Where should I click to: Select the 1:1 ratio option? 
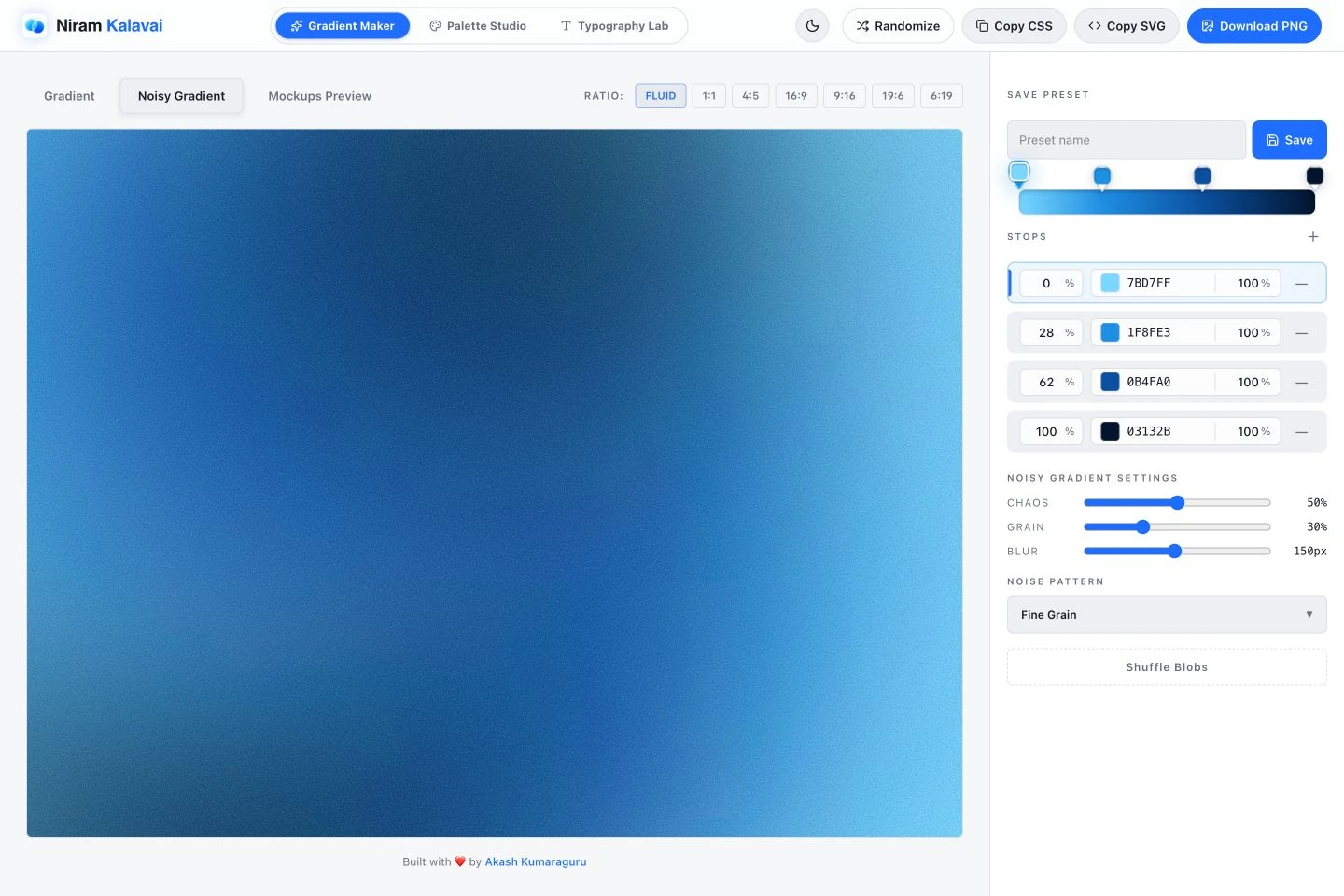[709, 96]
